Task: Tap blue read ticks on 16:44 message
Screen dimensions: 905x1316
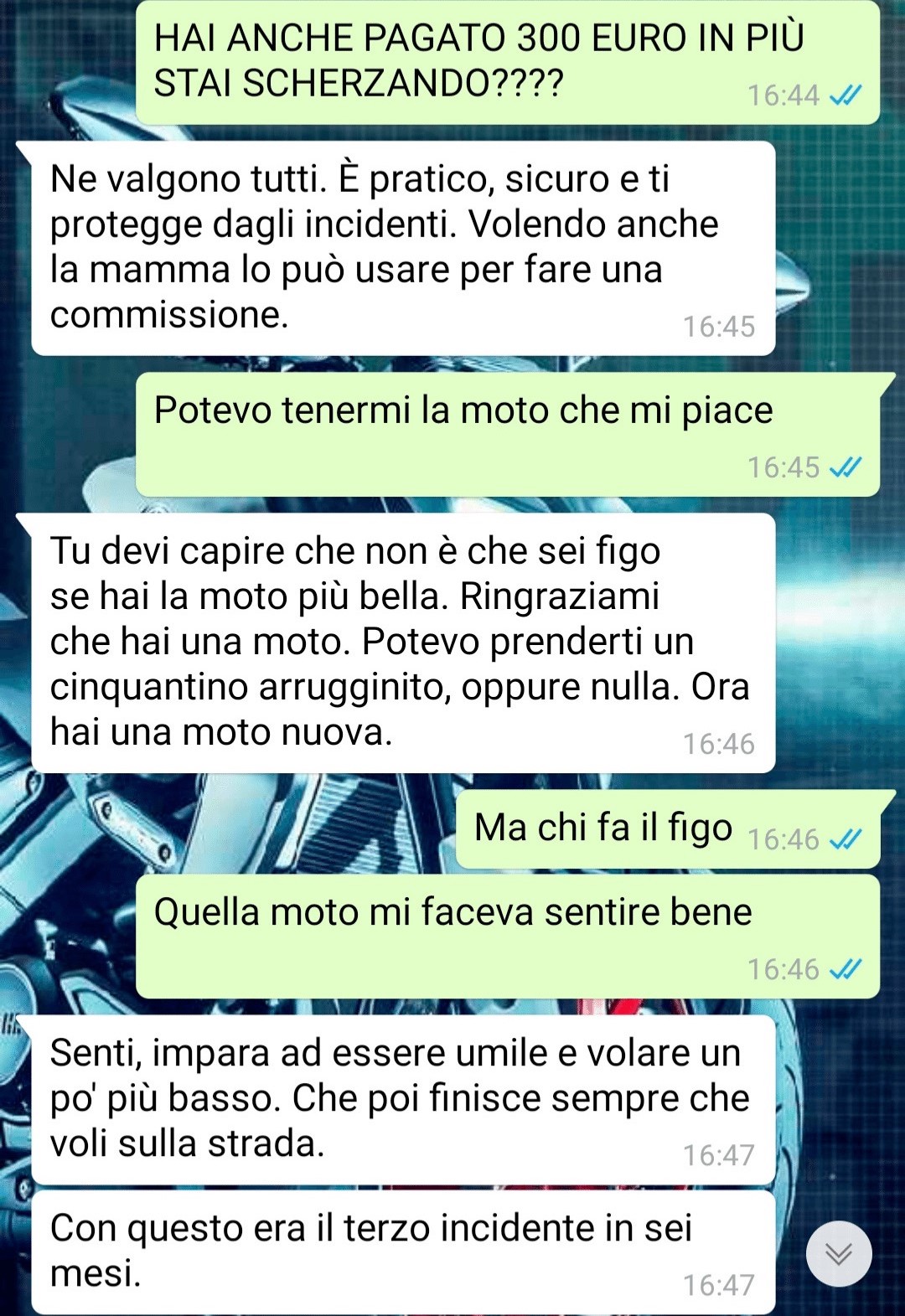Action: 845,95
